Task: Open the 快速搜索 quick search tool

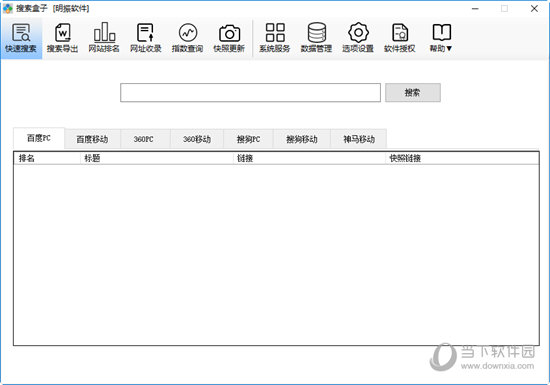Action: pyautogui.click(x=21, y=38)
